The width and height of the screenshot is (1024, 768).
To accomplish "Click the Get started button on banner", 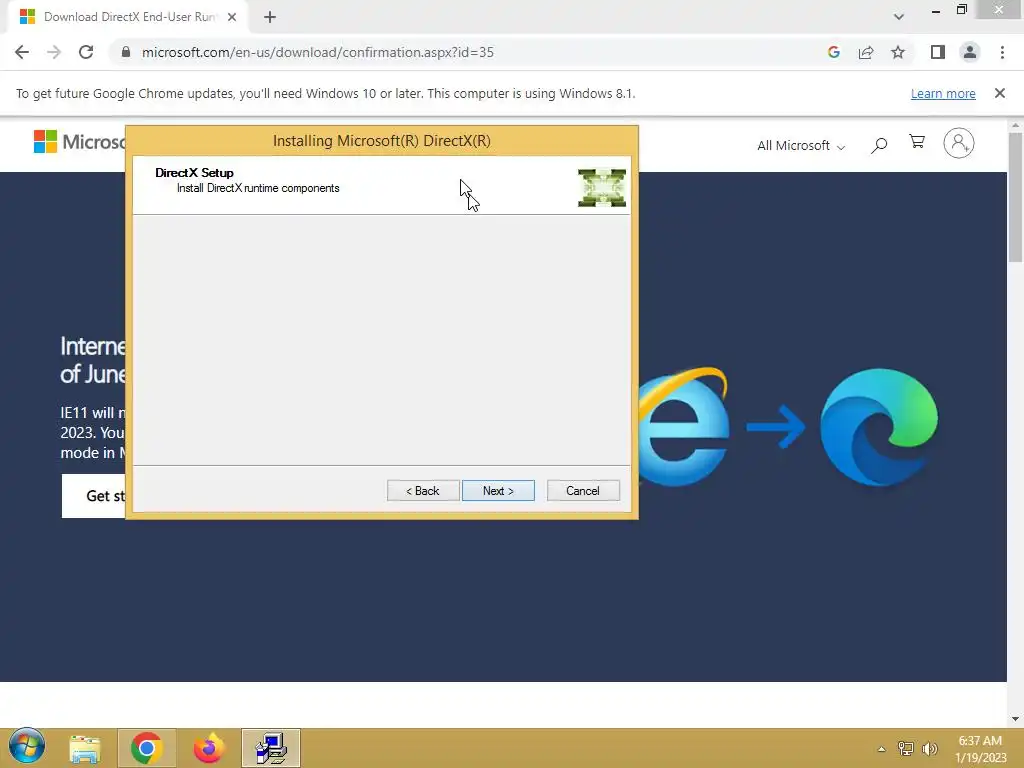I will (93, 496).
